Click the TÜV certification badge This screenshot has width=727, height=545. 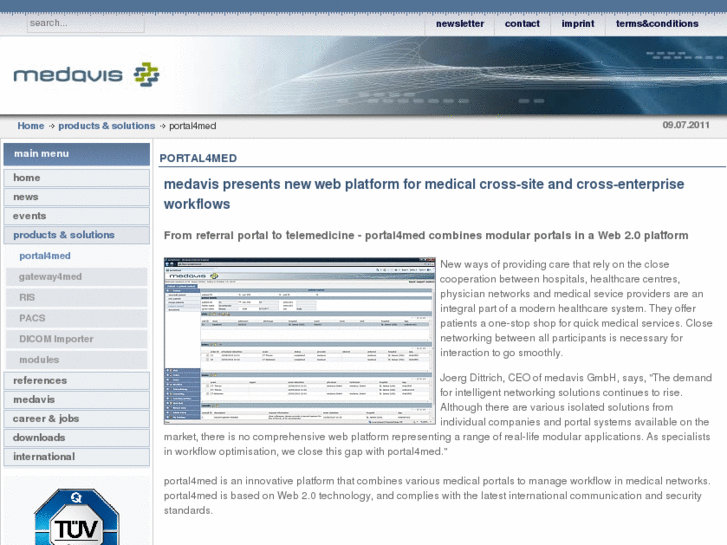pos(77,516)
